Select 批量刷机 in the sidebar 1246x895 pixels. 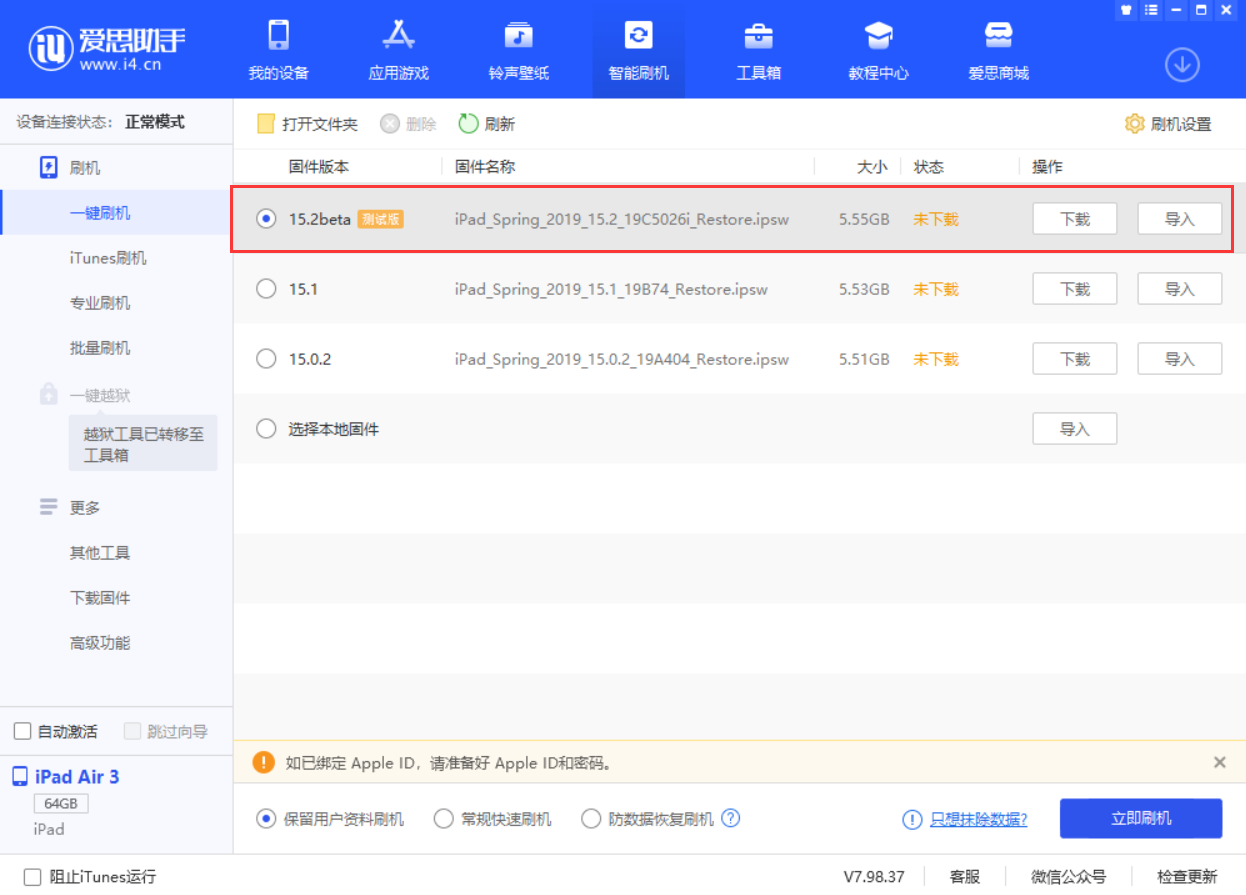coord(100,348)
